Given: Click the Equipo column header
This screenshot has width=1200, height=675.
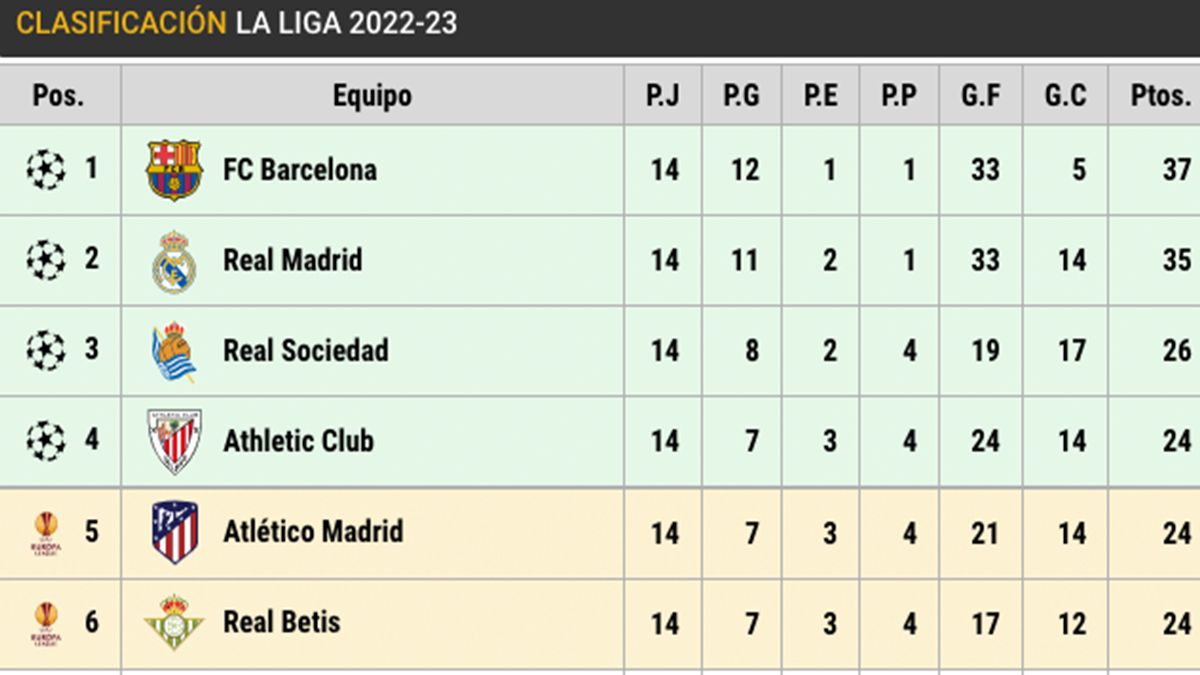Looking at the screenshot, I should tap(372, 96).
